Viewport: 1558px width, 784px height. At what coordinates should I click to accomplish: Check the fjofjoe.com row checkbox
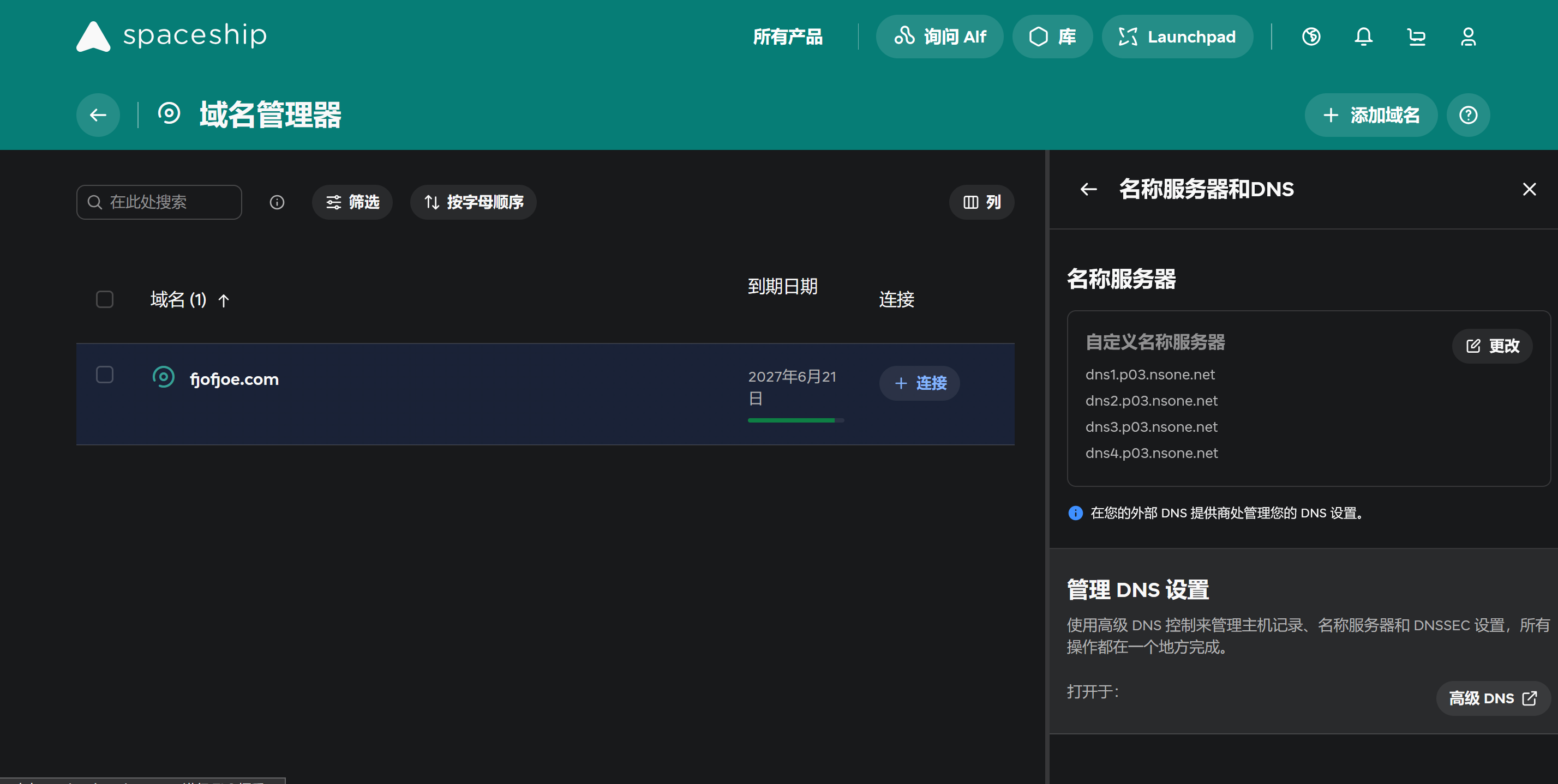pos(105,375)
